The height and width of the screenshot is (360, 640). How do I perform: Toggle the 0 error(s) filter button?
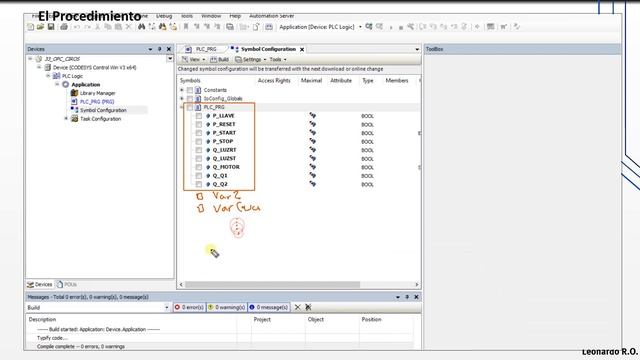189,307
